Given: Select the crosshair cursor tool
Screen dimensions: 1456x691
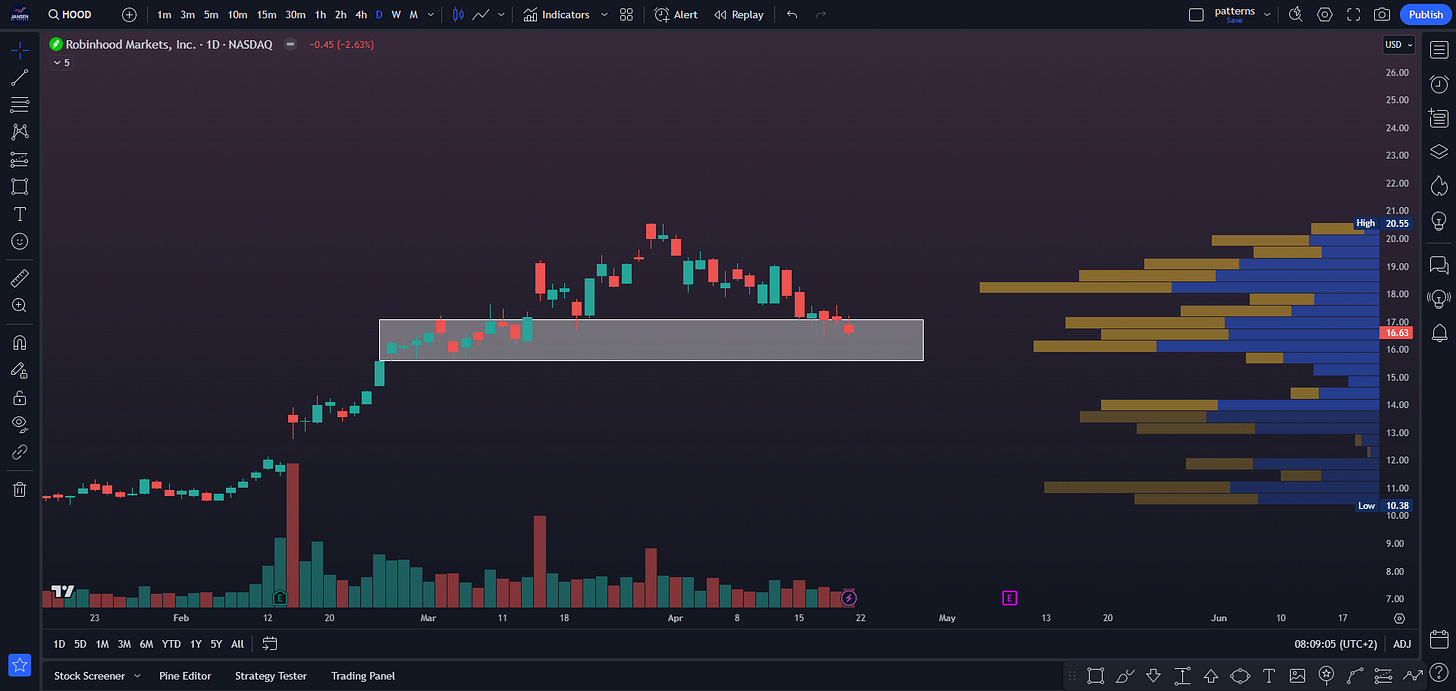Looking at the screenshot, I should (x=19, y=50).
